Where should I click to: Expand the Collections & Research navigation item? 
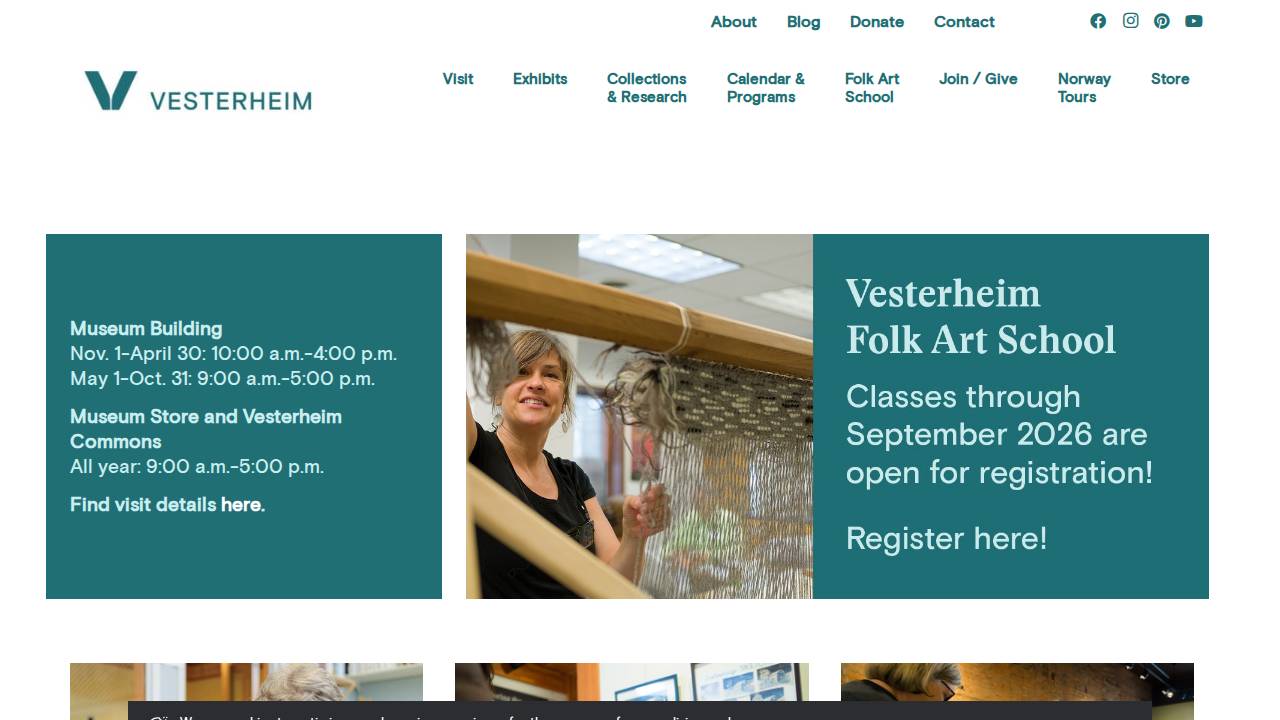(646, 88)
